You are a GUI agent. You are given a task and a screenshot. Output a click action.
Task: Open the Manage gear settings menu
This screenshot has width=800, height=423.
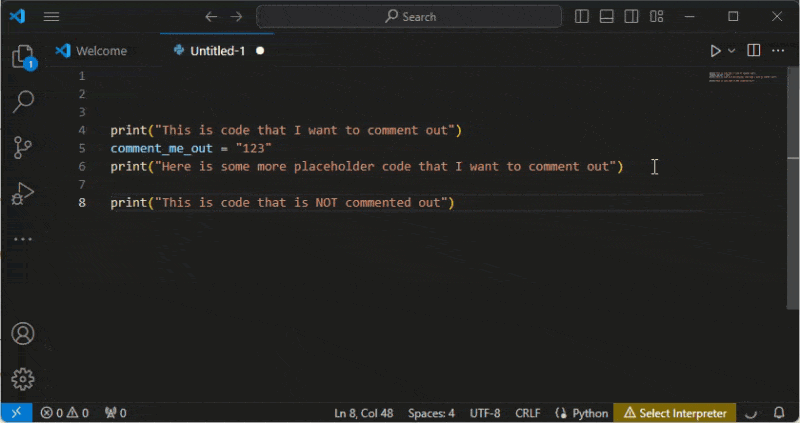(x=22, y=379)
